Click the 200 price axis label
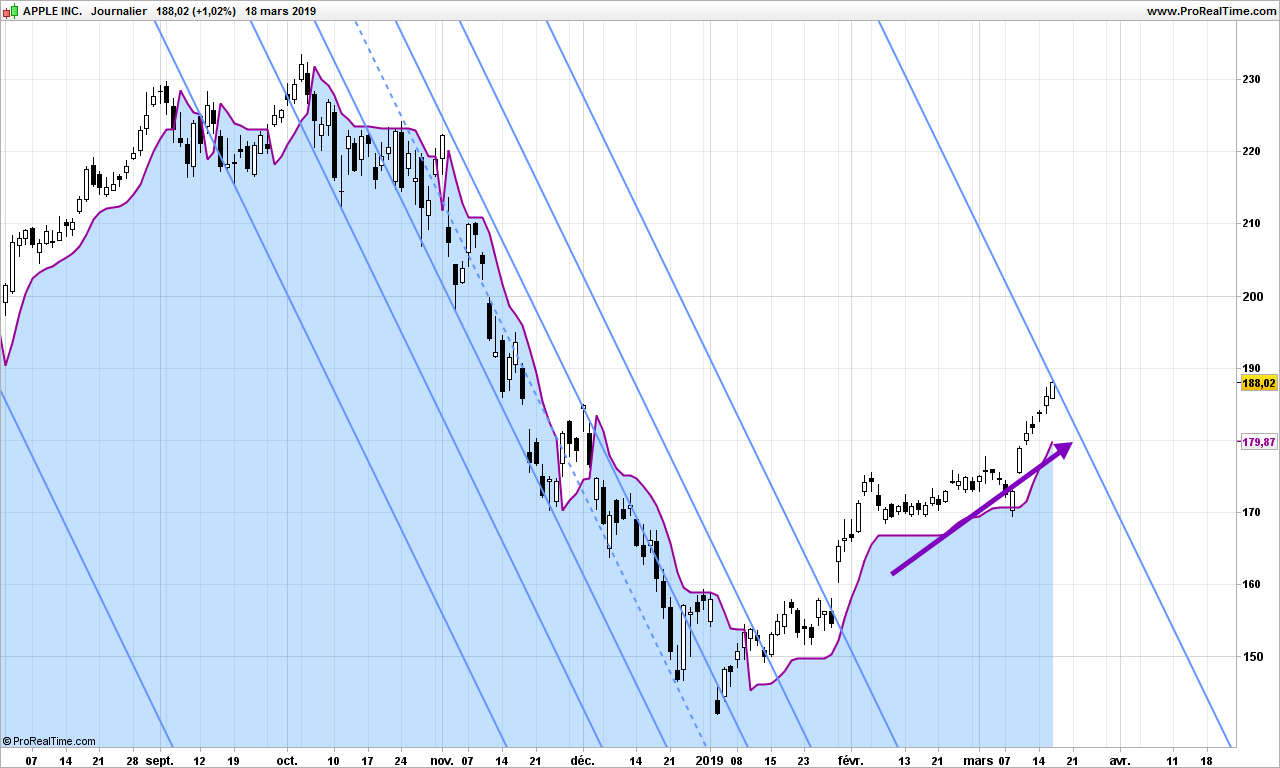The height and width of the screenshot is (768, 1280). pyautogui.click(x=1251, y=296)
